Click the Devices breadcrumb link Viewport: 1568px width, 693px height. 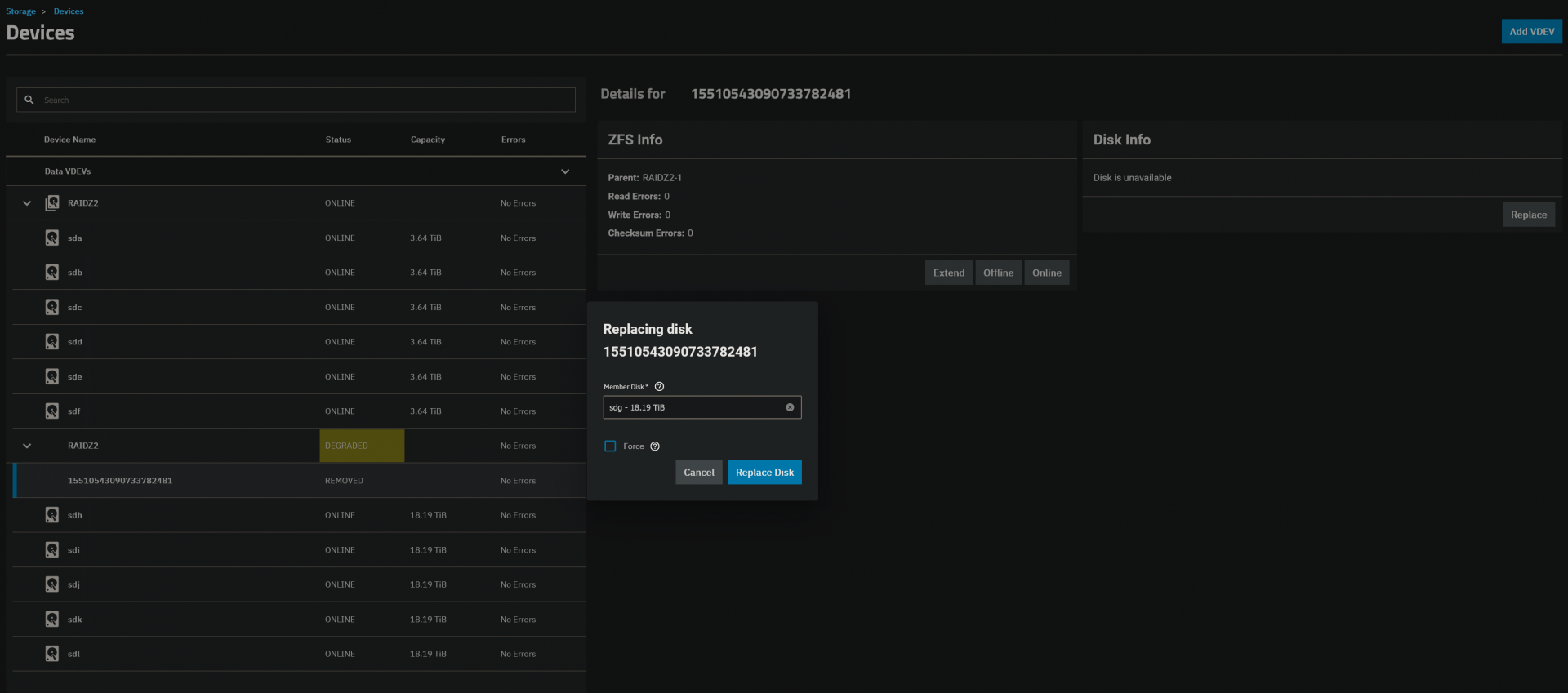69,11
